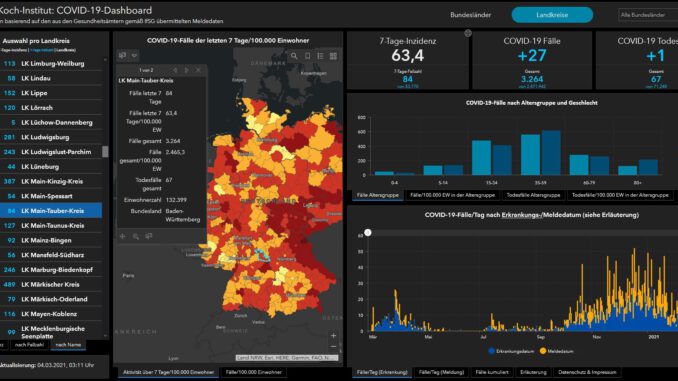The width and height of the screenshot is (678, 381).
Task: Open the Aktivität über 7 Tage/100.000 Einwohner map tab
Action: pos(168,372)
